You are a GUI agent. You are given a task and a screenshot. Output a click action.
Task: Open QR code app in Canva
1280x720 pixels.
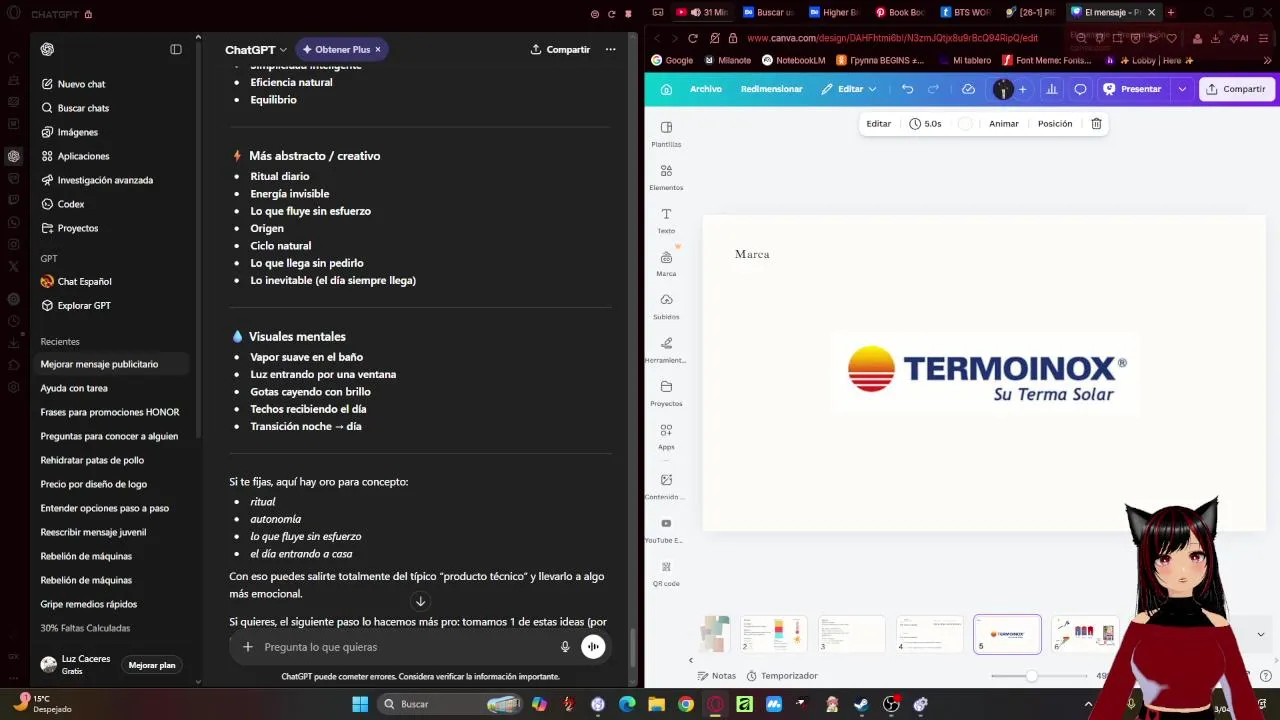(666, 573)
